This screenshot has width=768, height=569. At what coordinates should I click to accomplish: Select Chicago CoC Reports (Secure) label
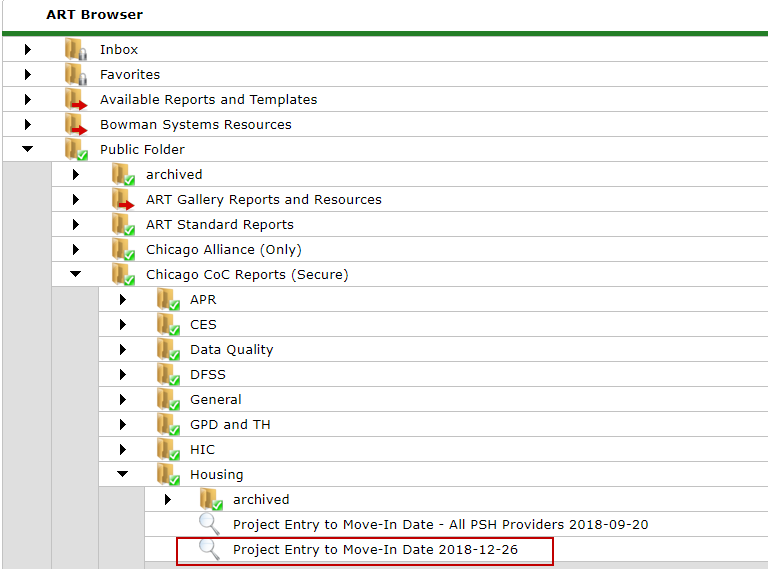coord(247,275)
